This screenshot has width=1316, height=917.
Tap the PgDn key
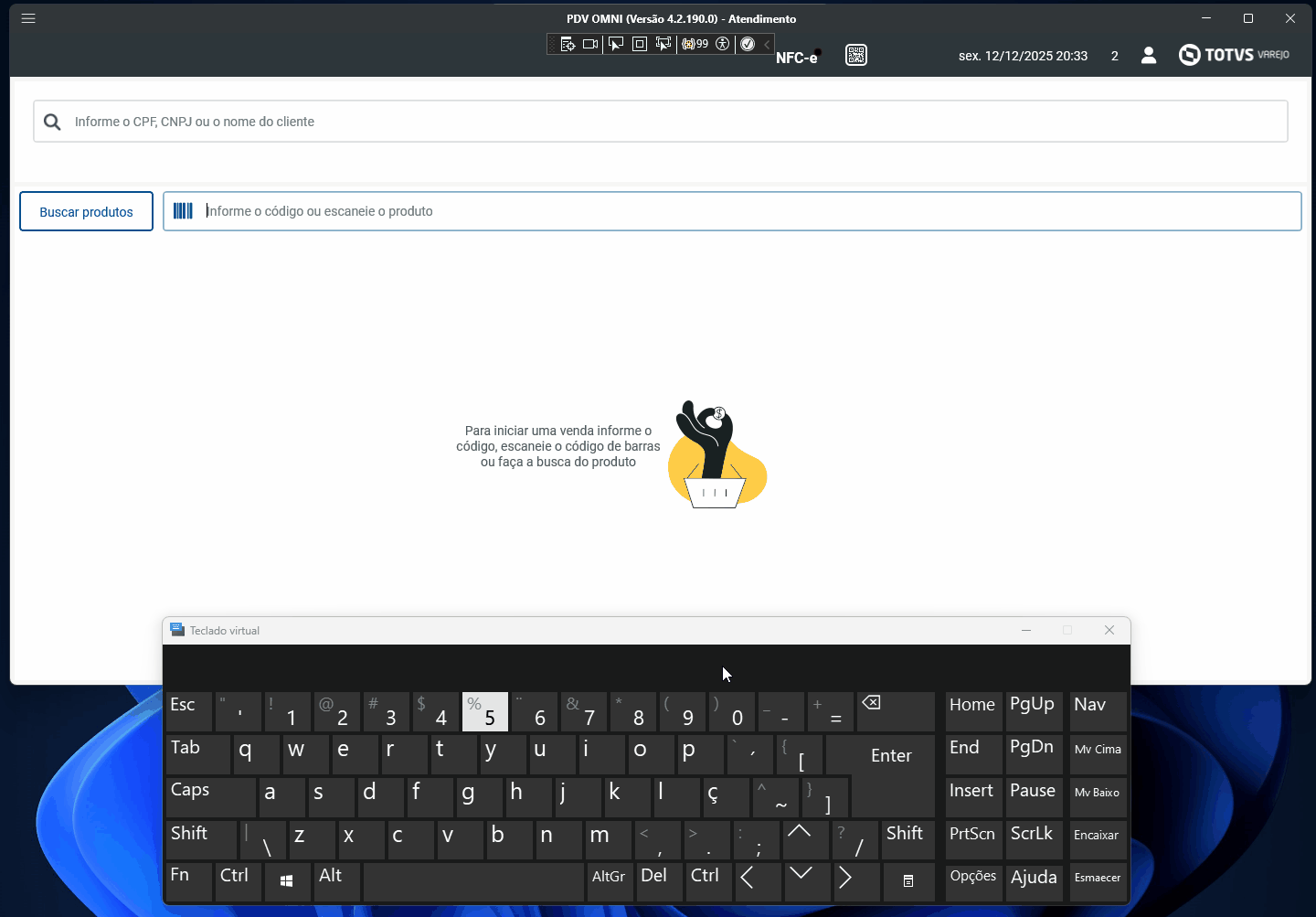pos(1034,754)
